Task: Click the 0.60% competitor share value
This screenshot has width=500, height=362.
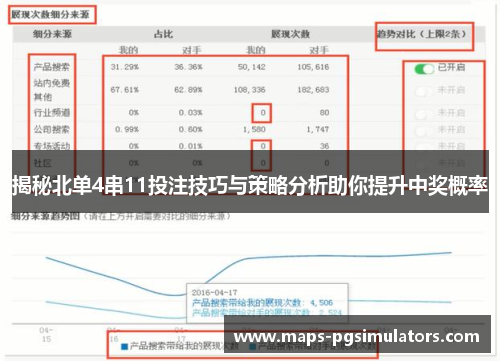Action: pyautogui.click(x=190, y=129)
